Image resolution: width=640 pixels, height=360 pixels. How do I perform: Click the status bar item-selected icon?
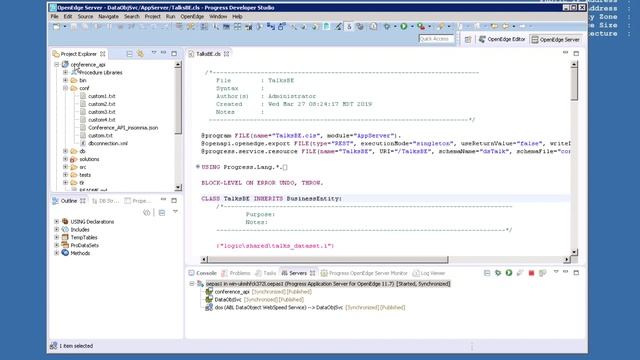(53, 346)
